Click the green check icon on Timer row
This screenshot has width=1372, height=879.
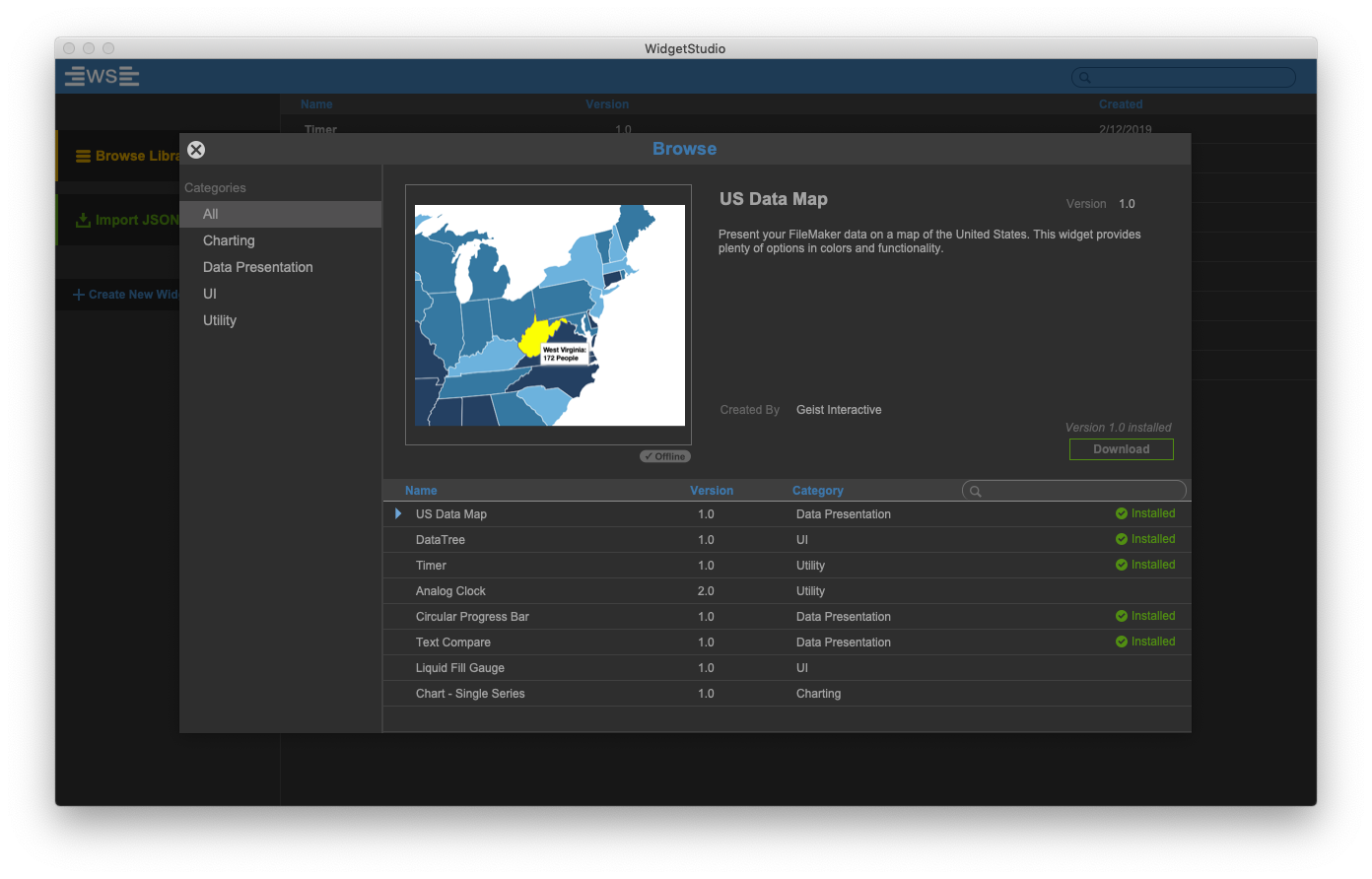coord(1122,565)
